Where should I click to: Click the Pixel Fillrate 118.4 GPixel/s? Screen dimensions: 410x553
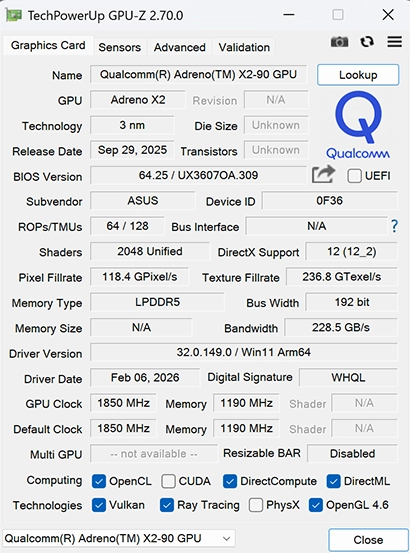coord(140,277)
